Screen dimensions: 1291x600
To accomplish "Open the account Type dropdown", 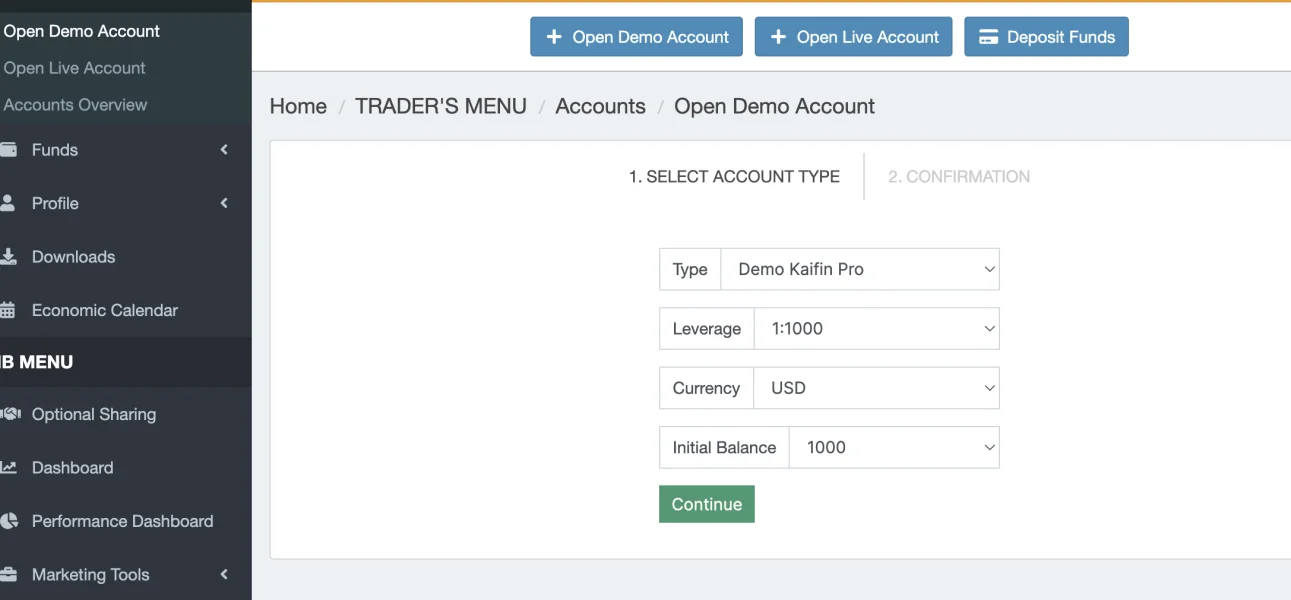I will click(x=859, y=269).
